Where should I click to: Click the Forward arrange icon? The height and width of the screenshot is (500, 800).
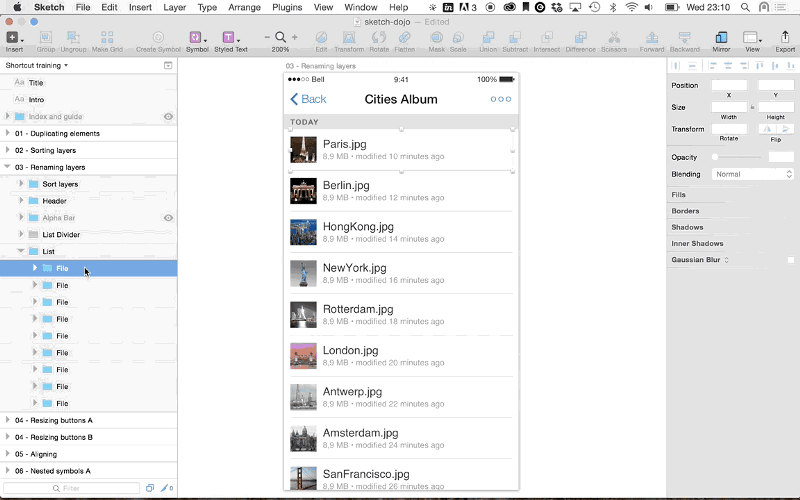coord(652,38)
